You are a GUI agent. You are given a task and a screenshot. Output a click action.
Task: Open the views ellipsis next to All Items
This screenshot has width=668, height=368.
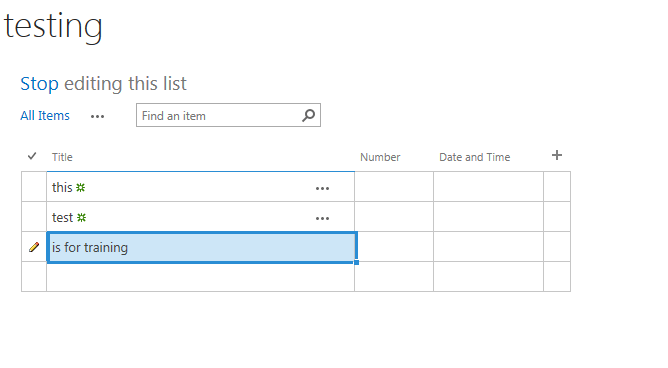[x=97, y=117]
